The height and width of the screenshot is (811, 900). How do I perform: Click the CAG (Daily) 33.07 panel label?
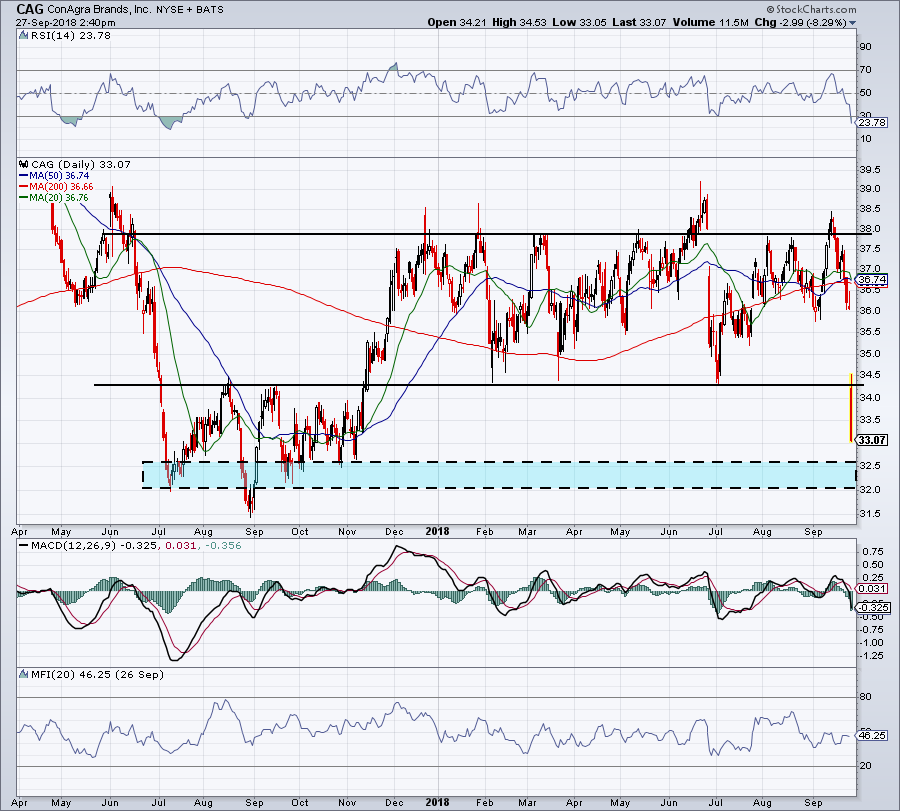(81, 164)
